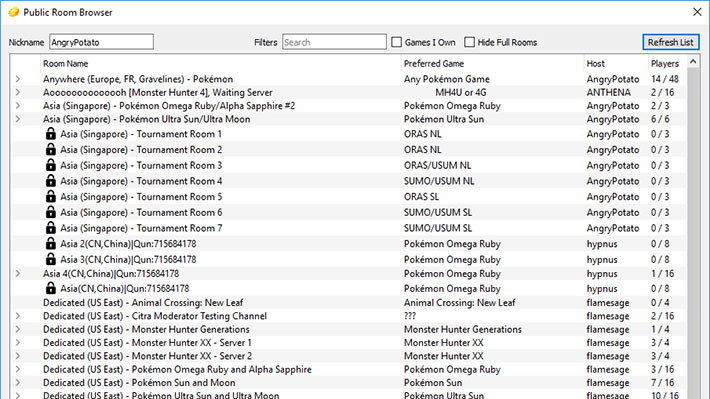Click 'MH4U or 4G' preferred game cell

[x=461, y=92]
